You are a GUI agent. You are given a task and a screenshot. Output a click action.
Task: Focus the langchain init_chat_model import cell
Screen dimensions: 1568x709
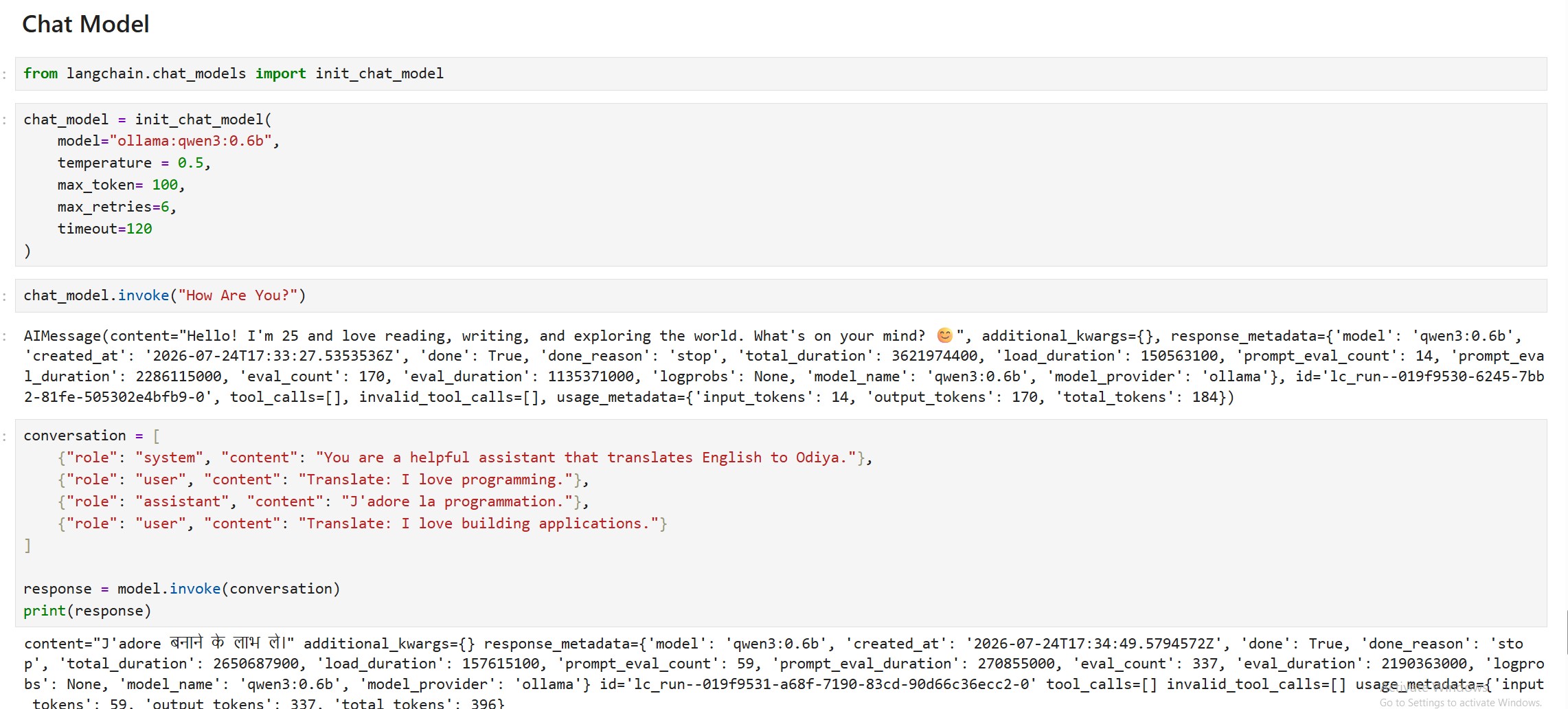pos(781,74)
